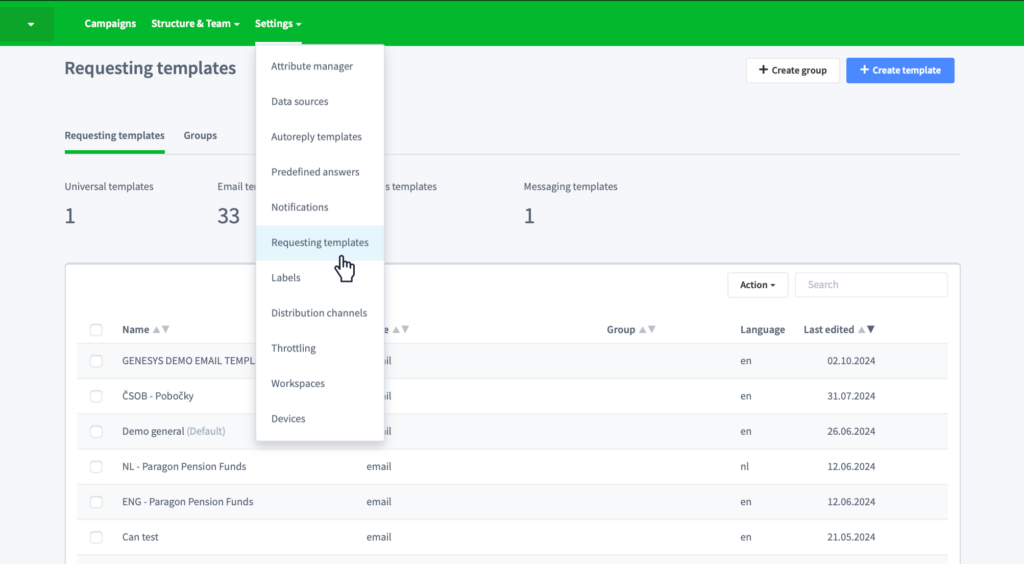Check the ČSOB - Pobočky row checkbox

[x=96, y=396]
